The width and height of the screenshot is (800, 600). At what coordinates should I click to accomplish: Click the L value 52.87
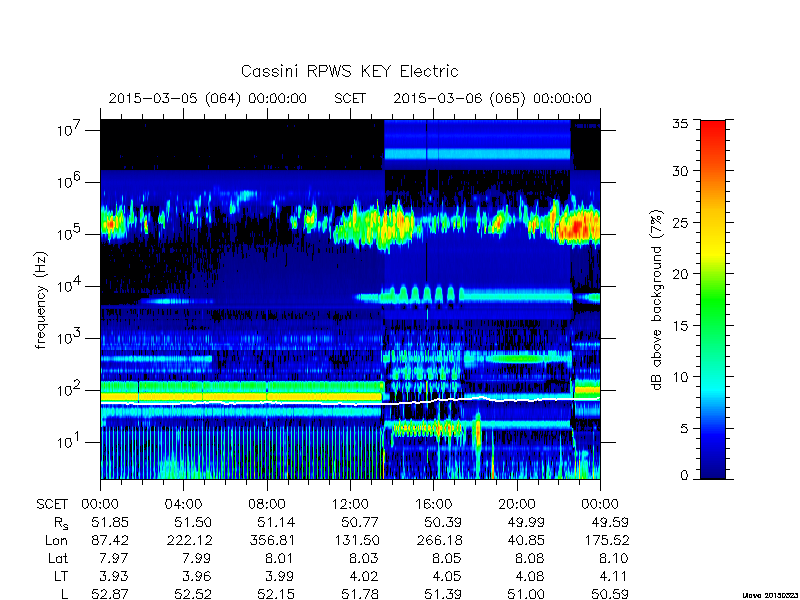click(110, 594)
